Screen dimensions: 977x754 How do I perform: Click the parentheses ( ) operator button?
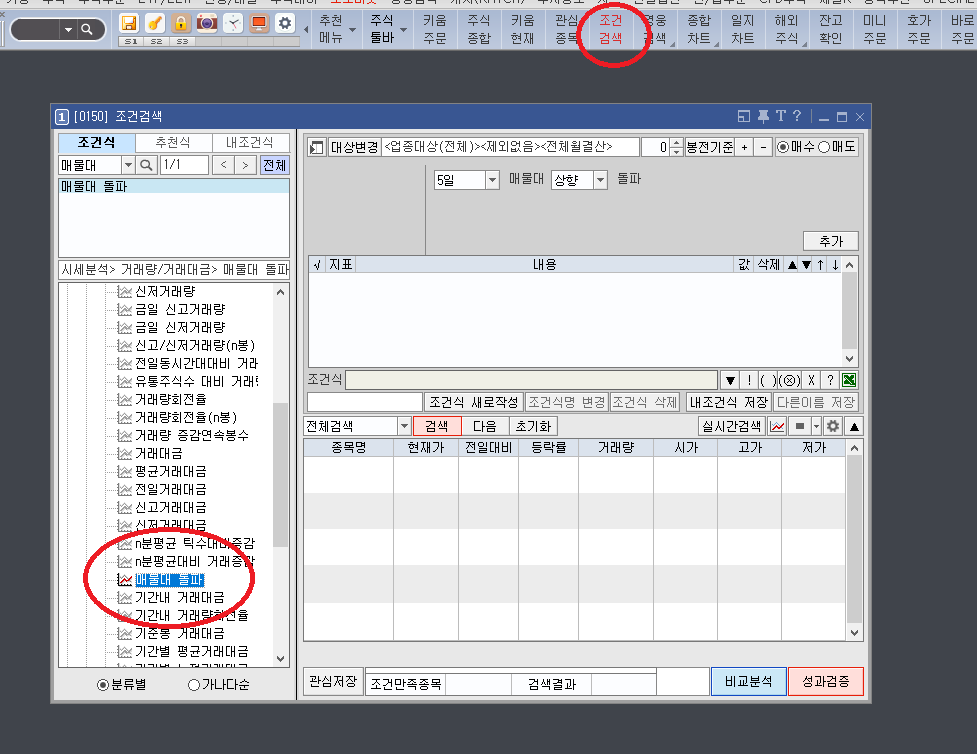click(x=768, y=380)
